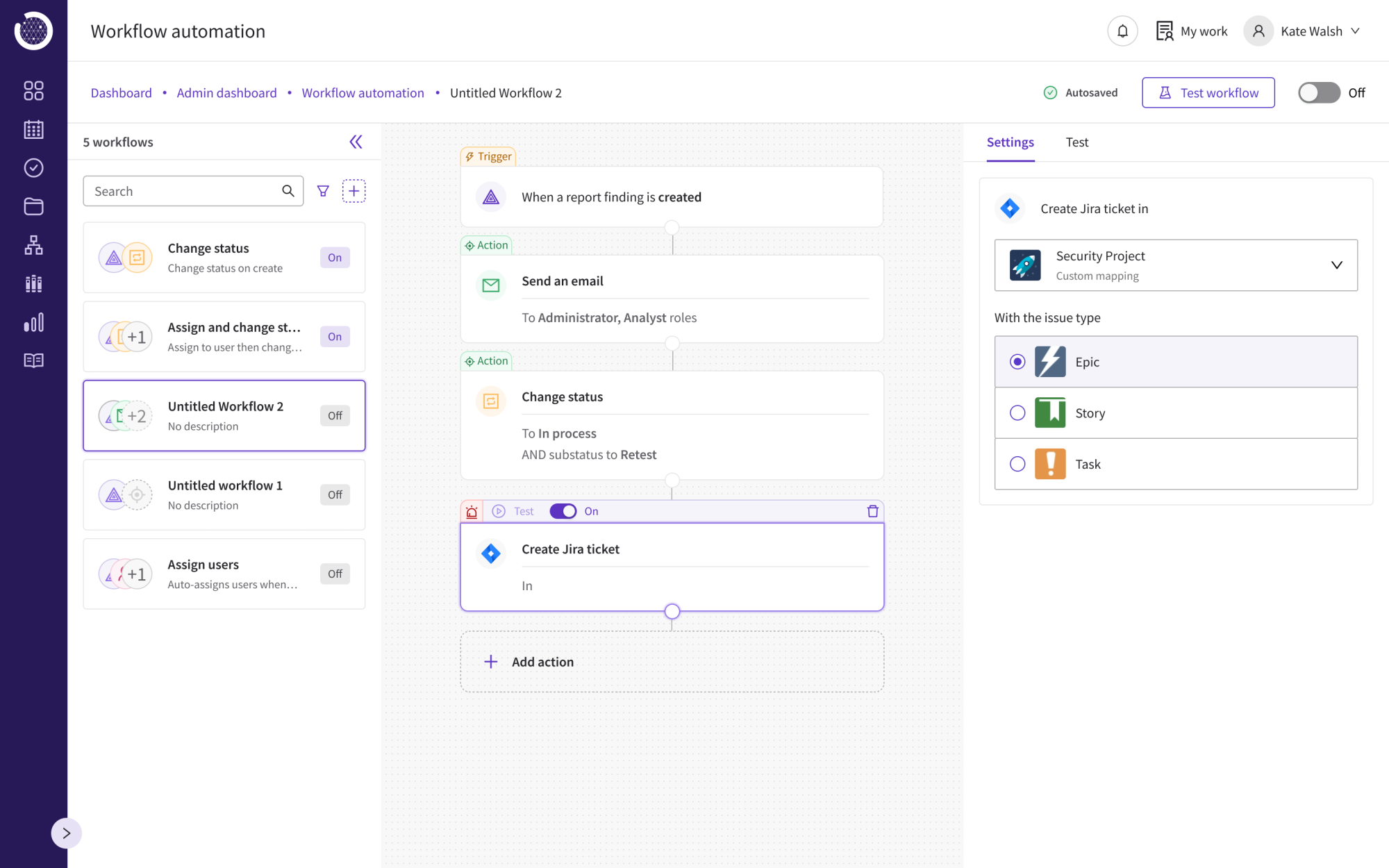Click the Security Project rocket icon

click(1024, 265)
